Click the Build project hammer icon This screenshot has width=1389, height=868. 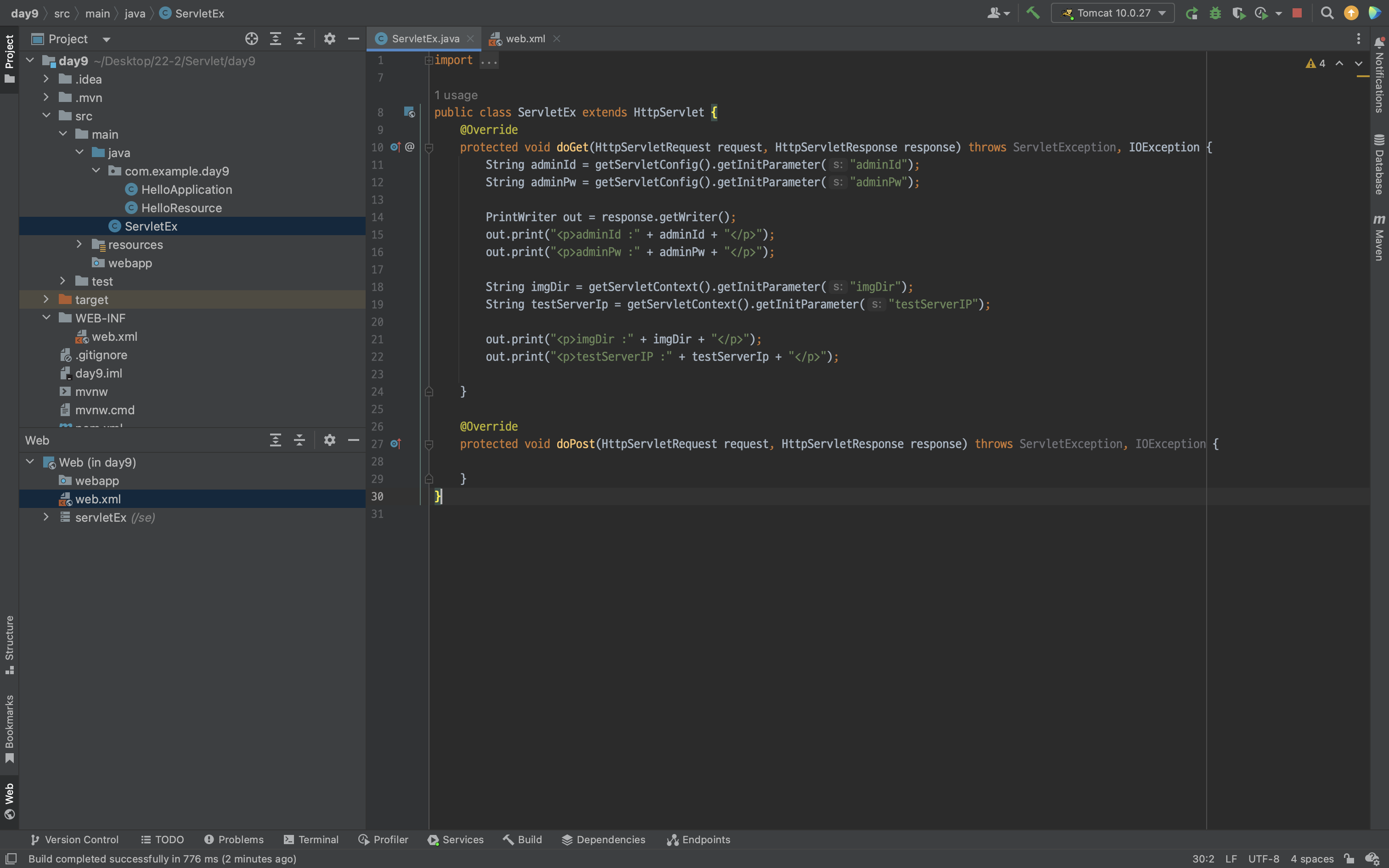tap(1033, 13)
